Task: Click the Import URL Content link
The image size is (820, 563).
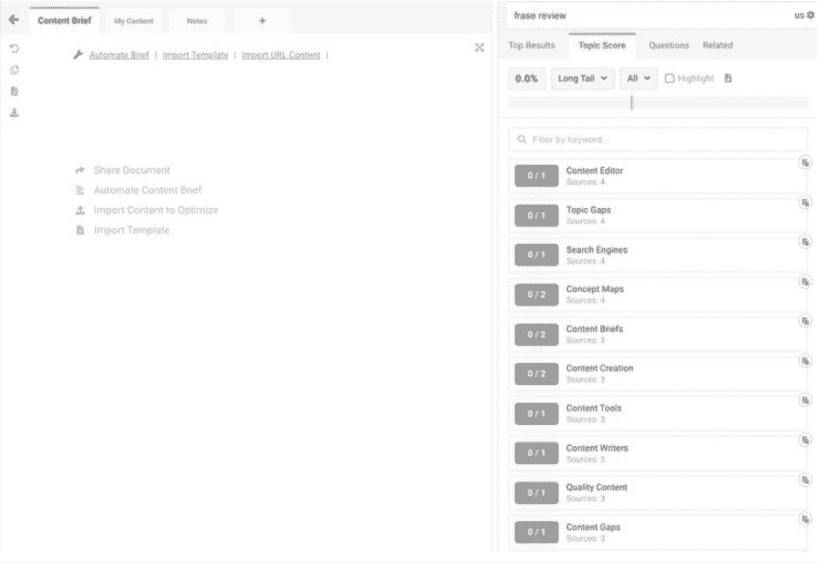Action: (281, 55)
